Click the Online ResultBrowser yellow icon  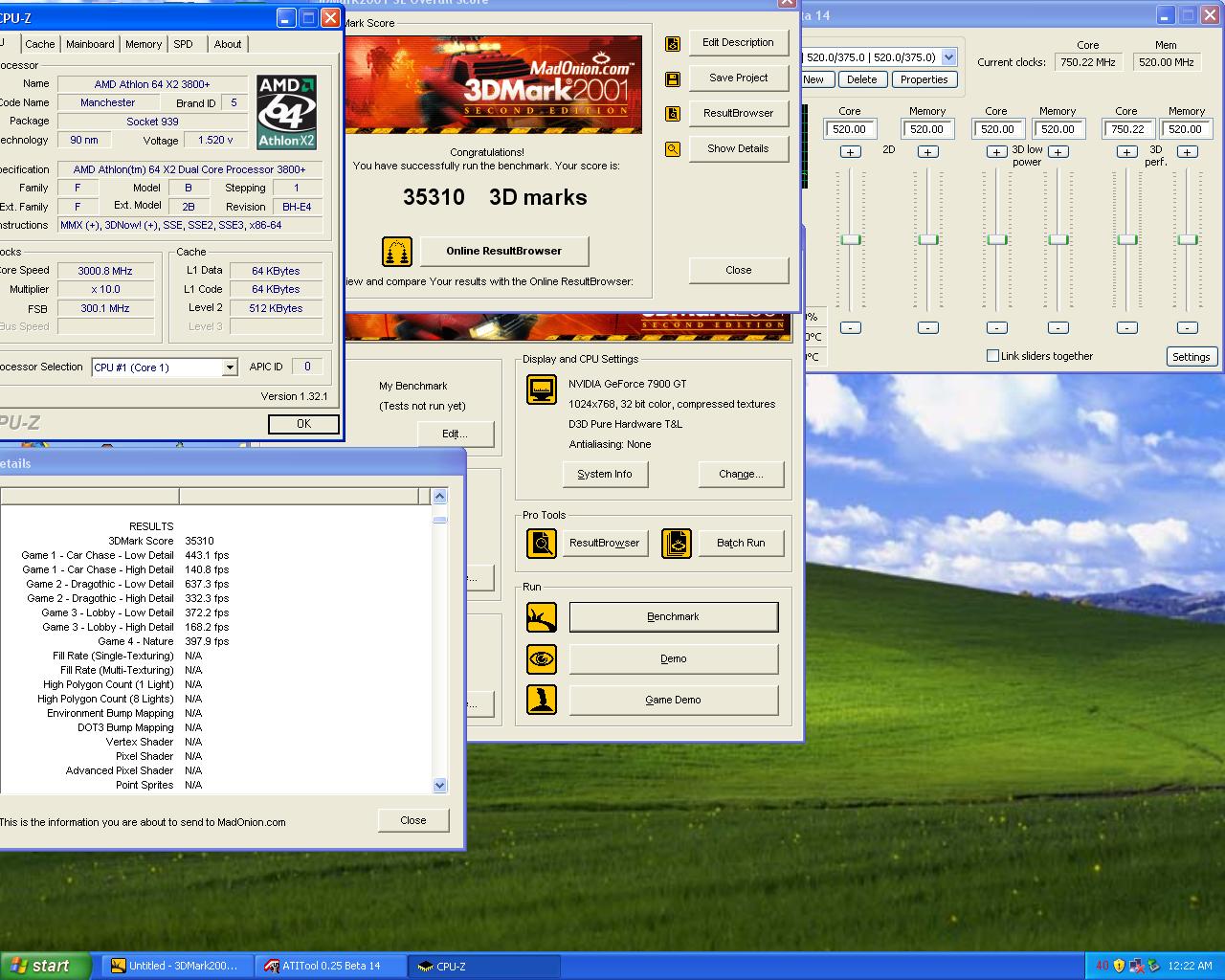(397, 252)
